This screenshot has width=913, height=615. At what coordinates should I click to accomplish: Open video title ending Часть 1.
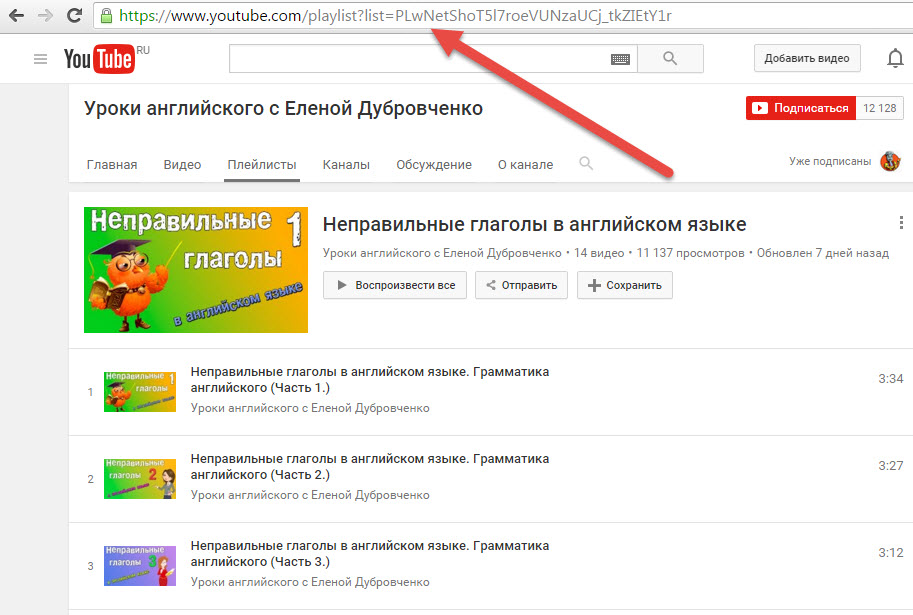pos(370,380)
